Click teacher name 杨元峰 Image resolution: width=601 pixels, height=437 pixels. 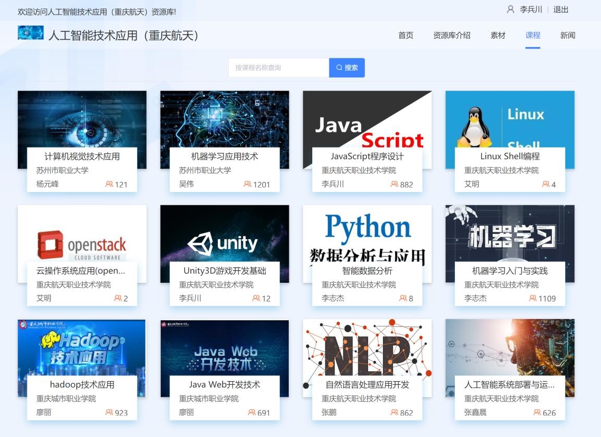click(48, 184)
